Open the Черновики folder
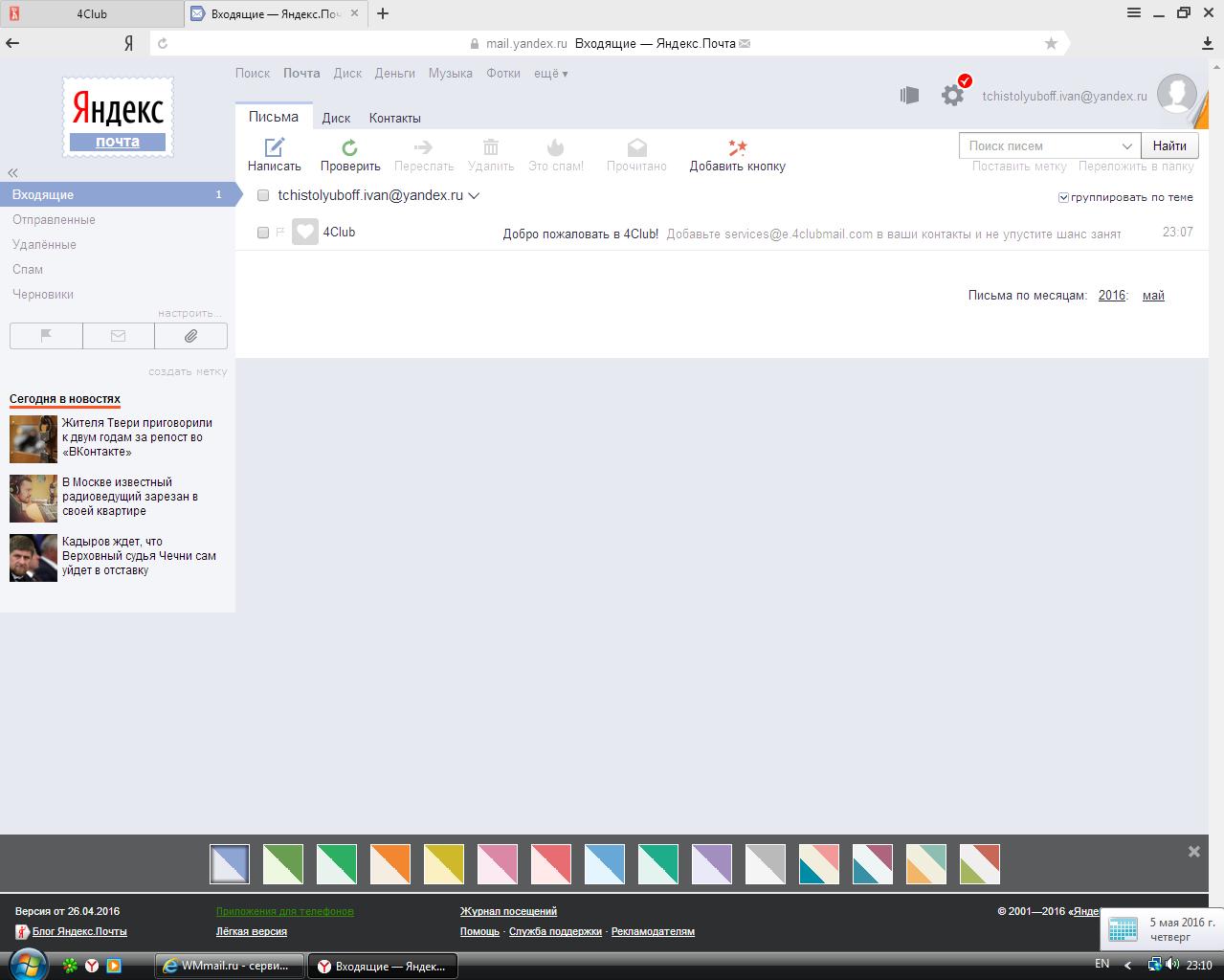1224x980 pixels. (x=43, y=294)
